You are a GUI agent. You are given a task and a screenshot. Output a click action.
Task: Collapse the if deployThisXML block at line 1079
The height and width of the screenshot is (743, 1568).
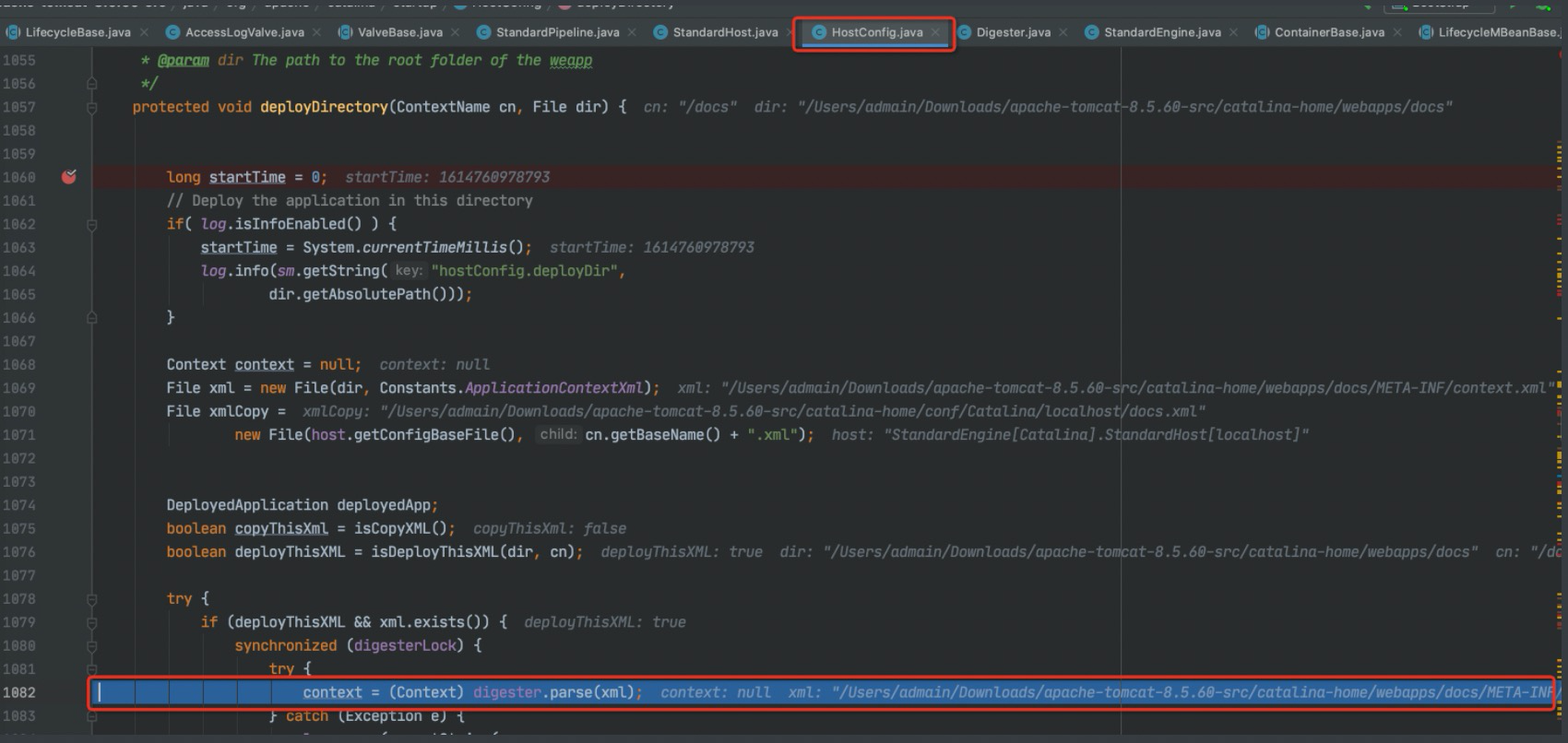click(x=92, y=622)
